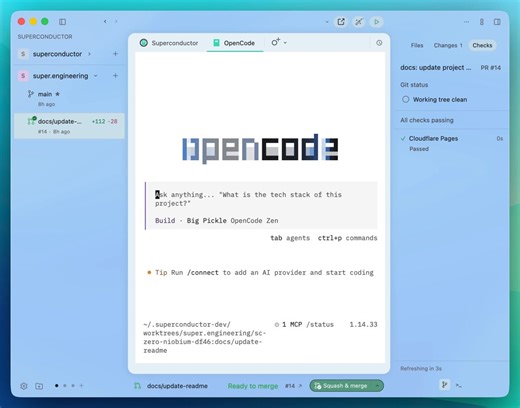The width and height of the screenshot is (520, 408).
Task: Open settings with the gear icon
Action: coord(24,386)
